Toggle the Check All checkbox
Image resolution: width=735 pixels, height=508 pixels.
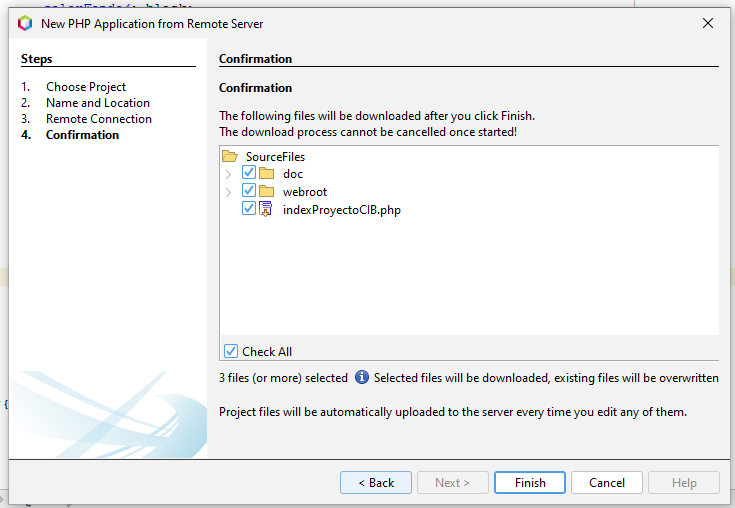tap(231, 351)
